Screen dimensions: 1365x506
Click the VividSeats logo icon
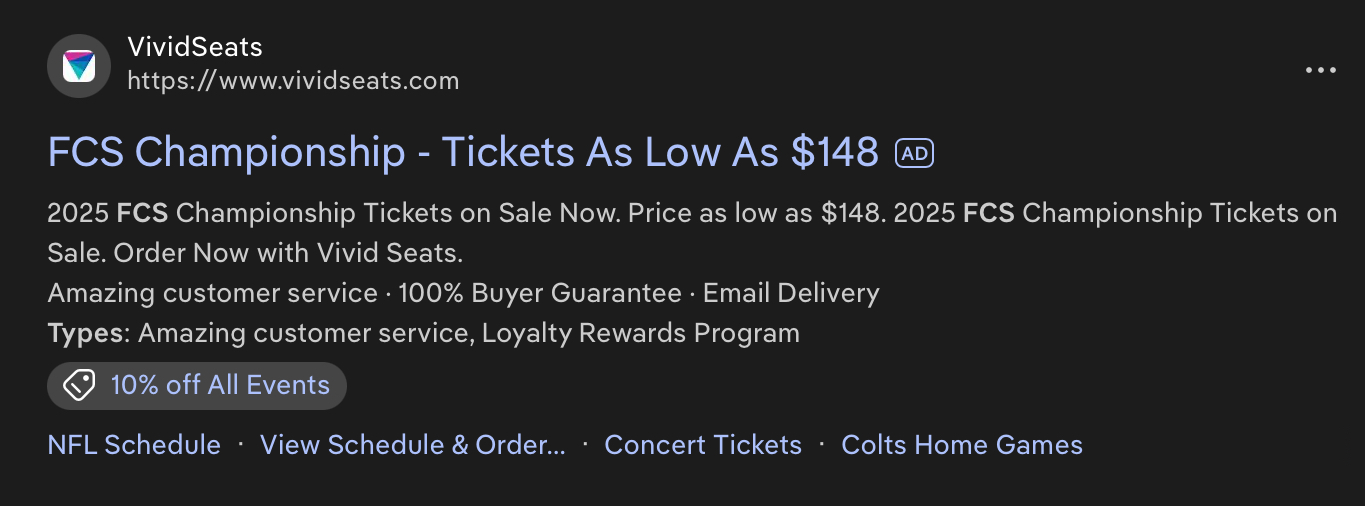pos(78,66)
